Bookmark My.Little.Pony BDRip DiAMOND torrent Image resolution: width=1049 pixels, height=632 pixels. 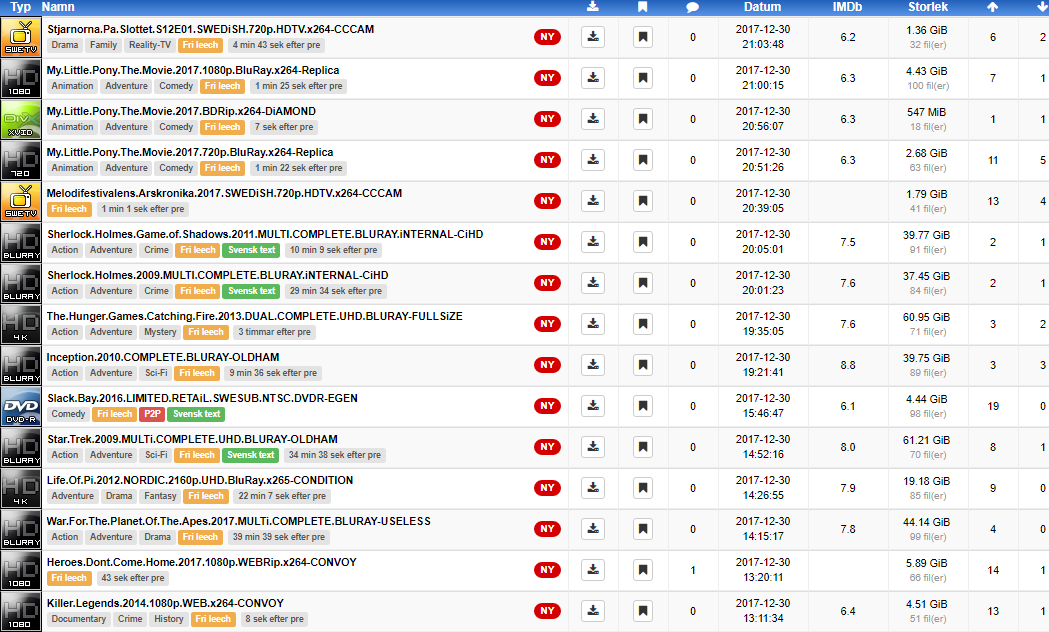point(643,119)
